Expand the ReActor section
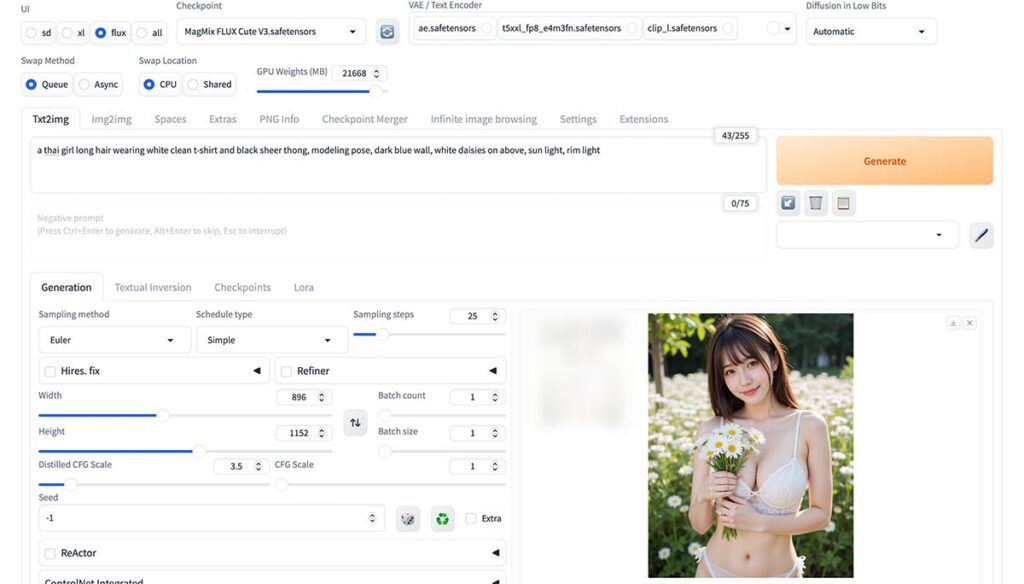 pos(496,553)
